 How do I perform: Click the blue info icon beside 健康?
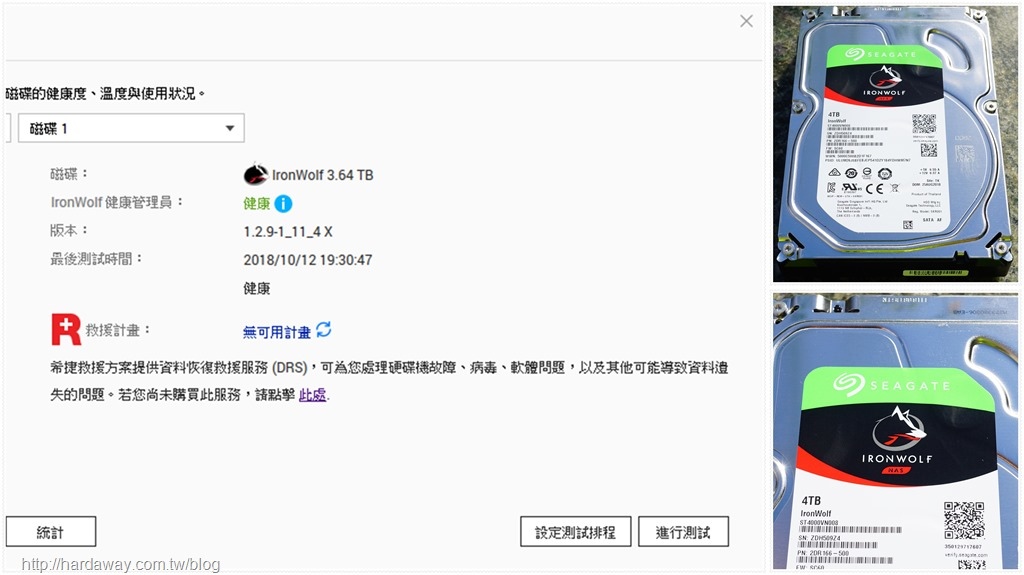pyautogui.click(x=283, y=204)
